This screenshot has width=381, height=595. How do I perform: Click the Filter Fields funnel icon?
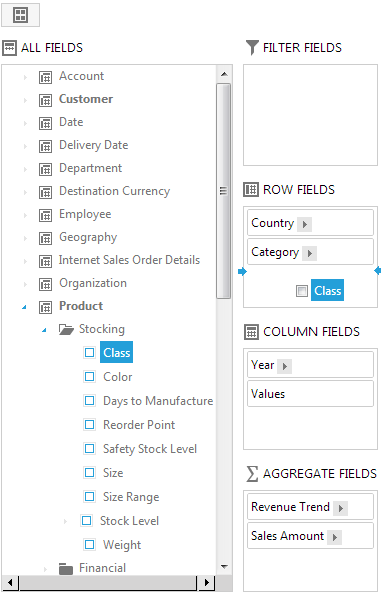[x=252, y=48]
